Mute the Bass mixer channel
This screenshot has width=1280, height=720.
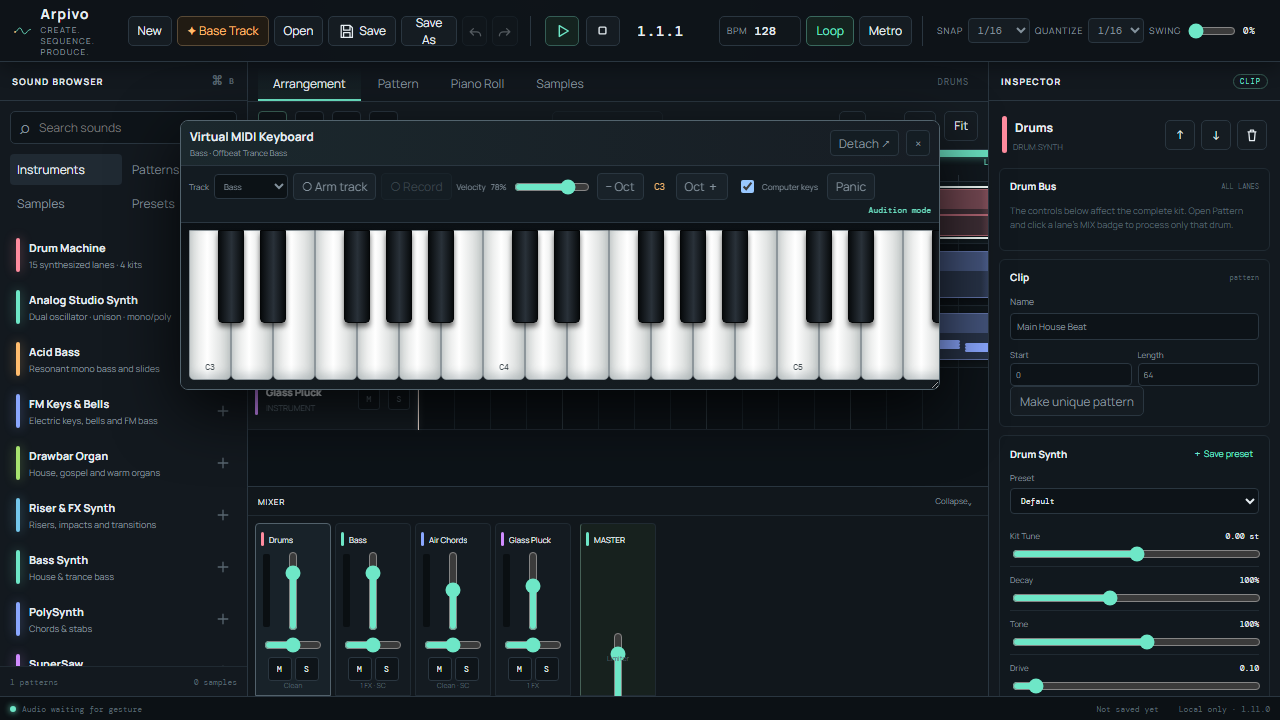[360, 668]
